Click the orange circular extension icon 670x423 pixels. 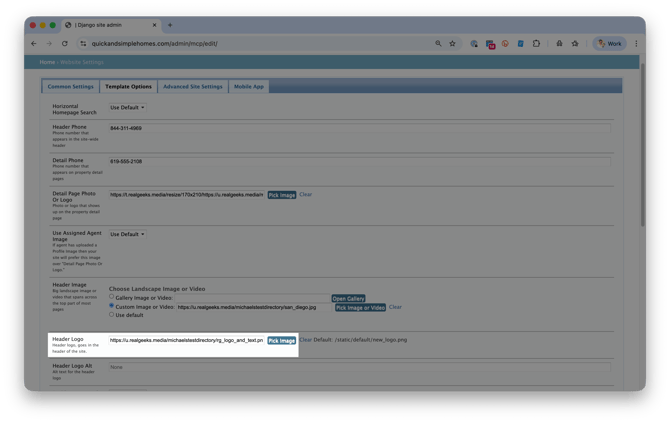click(505, 44)
